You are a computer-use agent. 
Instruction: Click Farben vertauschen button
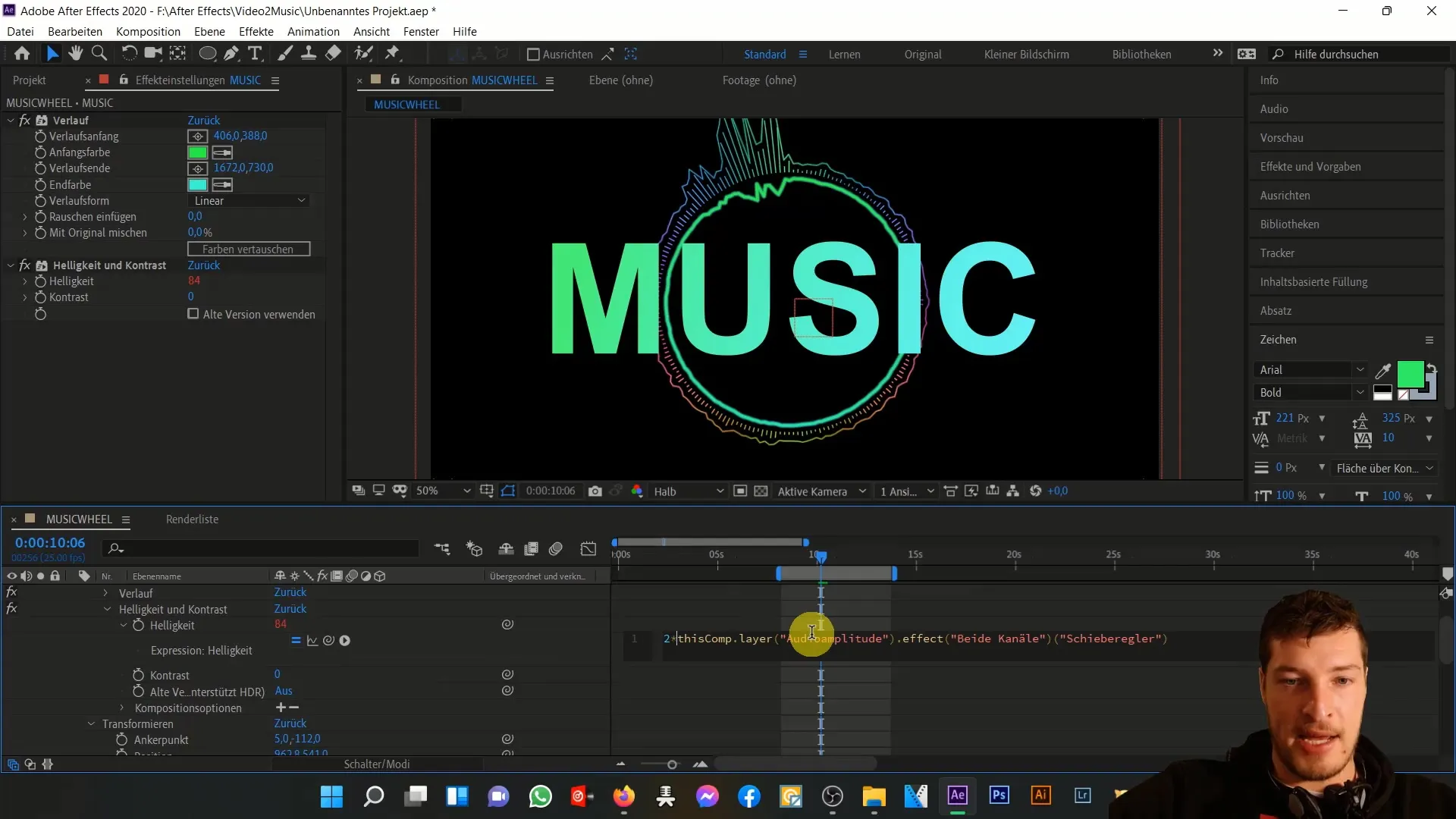[247, 249]
